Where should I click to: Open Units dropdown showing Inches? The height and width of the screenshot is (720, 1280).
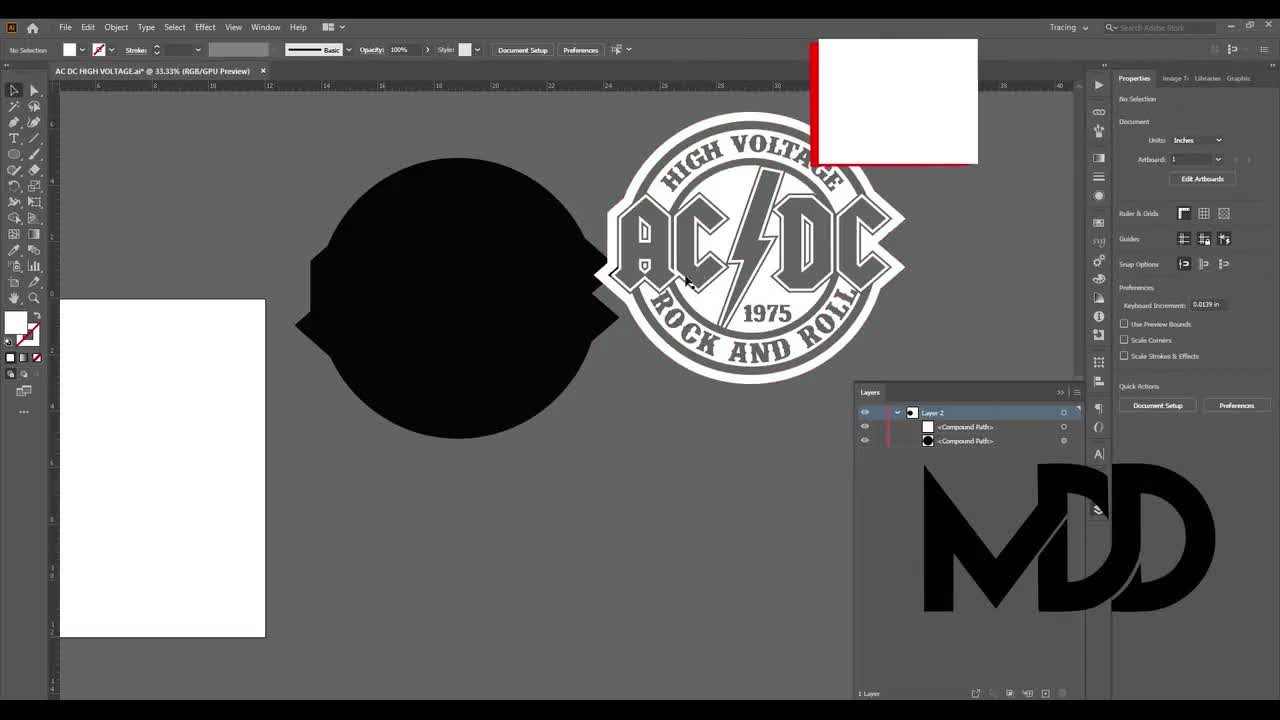tap(1197, 140)
